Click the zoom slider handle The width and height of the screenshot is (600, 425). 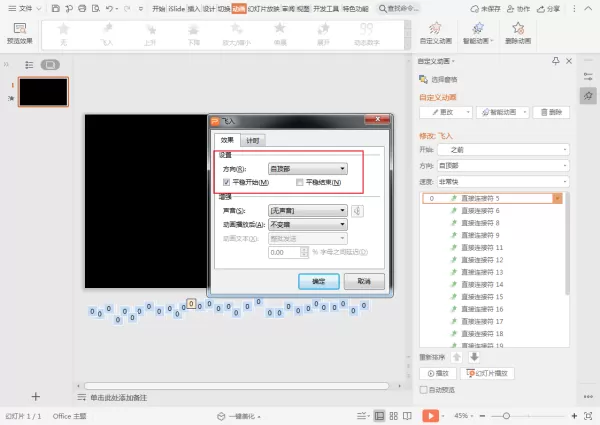pos(506,416)
